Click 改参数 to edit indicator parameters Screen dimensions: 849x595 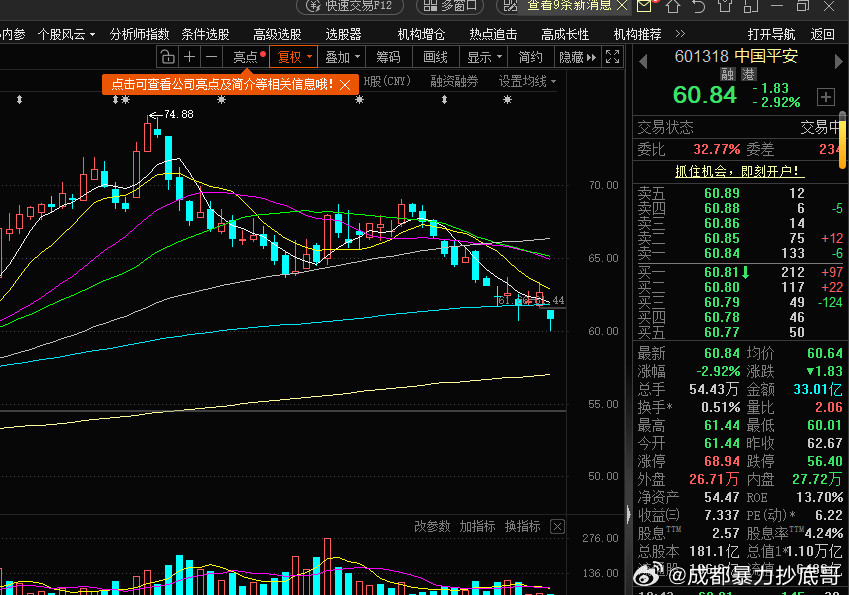click(x=432, y=526)
